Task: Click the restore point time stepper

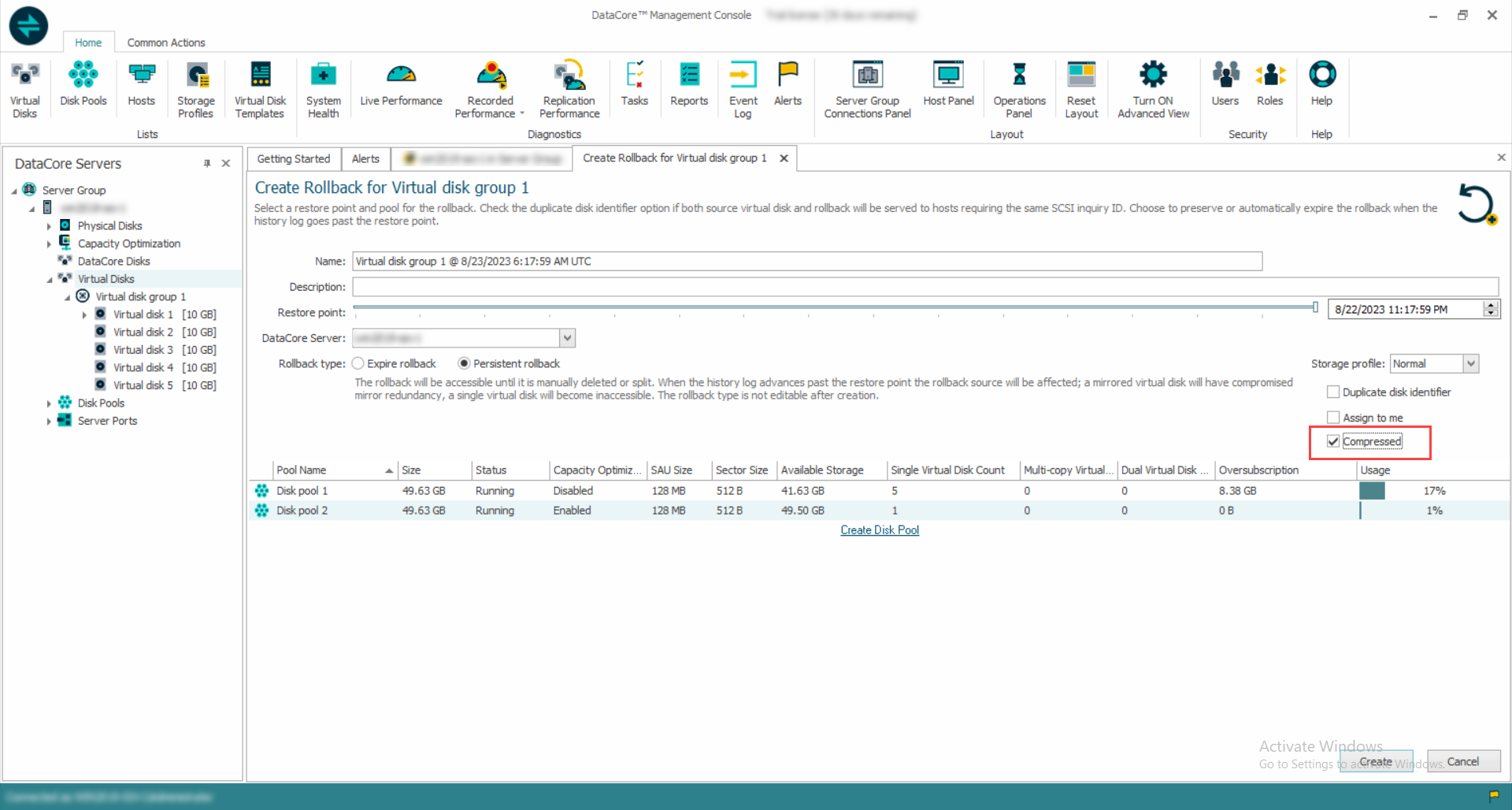Action: pyautogui.click(x=1490, y=309)
